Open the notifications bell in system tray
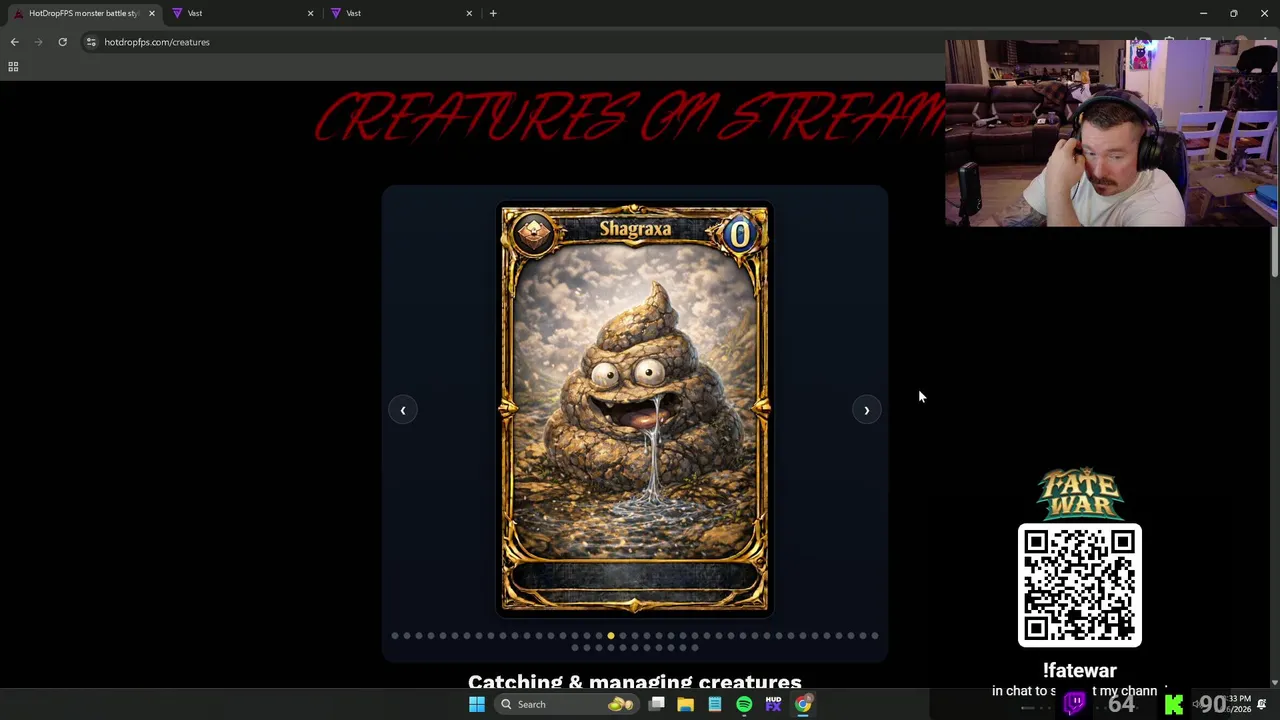Screen dimensions: 1280x720 1262,704
